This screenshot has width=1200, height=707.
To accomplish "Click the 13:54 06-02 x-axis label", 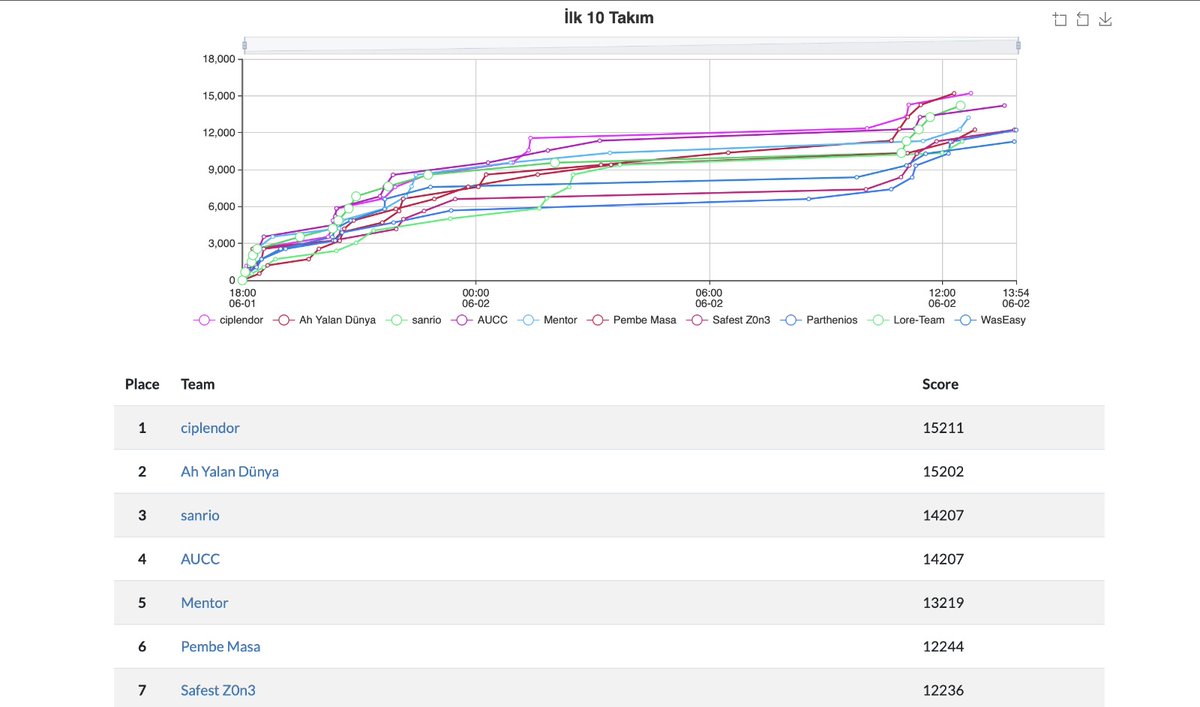I will (1016, 297).
